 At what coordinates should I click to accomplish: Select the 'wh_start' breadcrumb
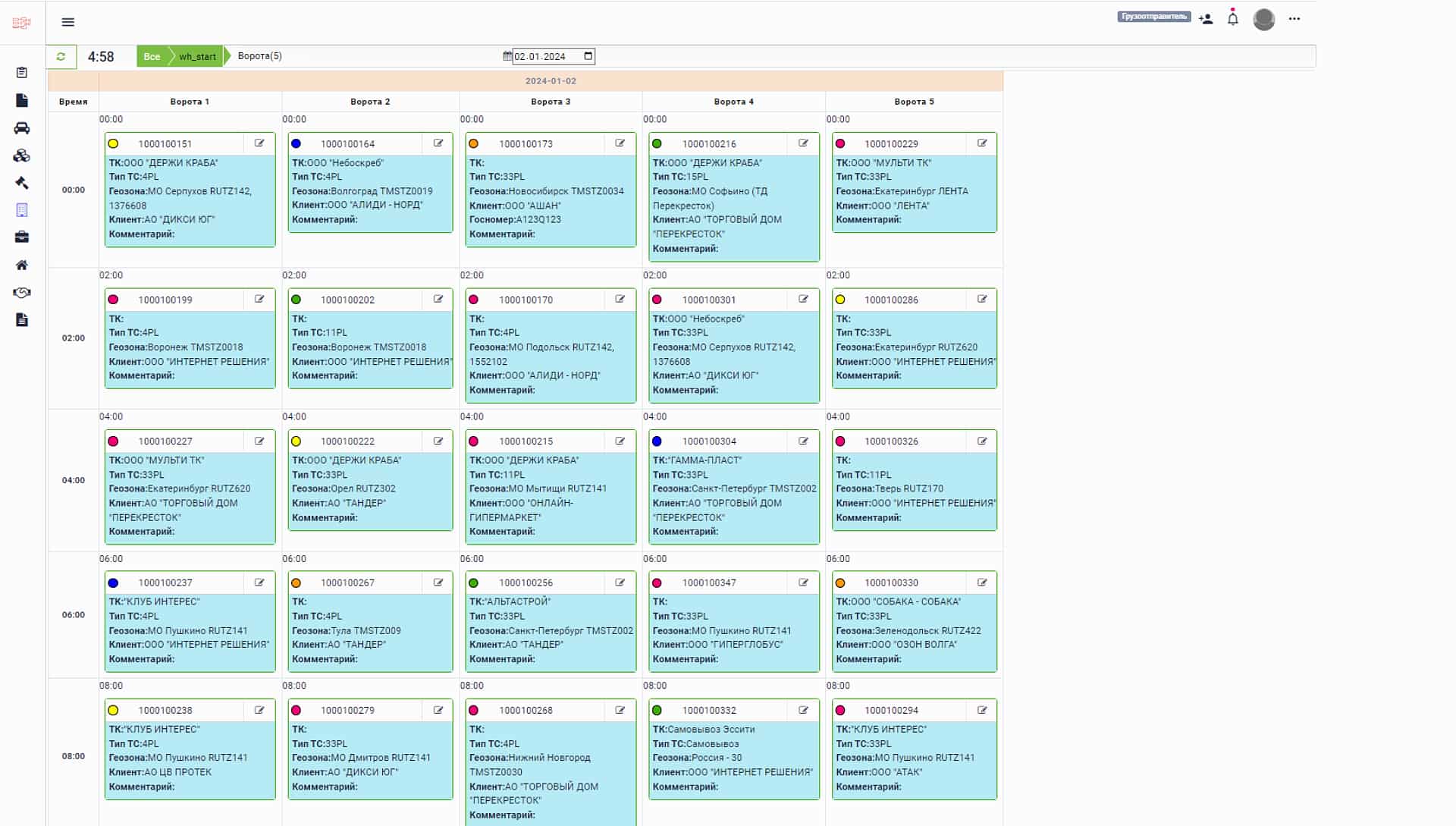197,56
